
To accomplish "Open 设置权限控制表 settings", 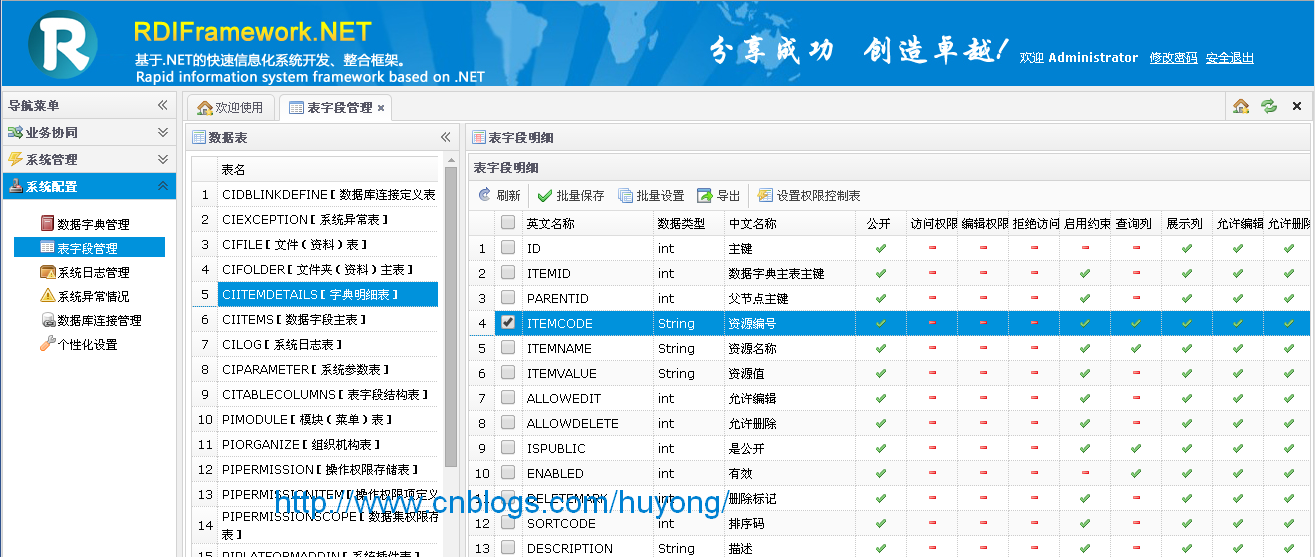I will click(x=809, y=196).
